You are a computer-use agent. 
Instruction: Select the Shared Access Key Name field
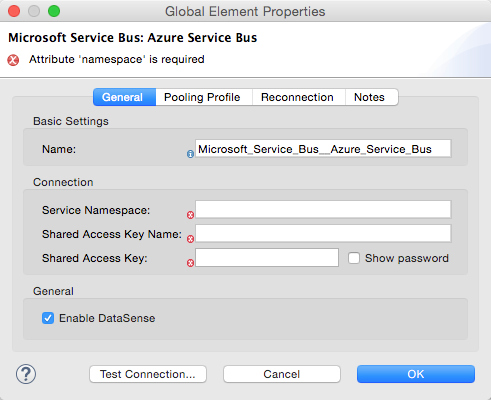[323, 233]
